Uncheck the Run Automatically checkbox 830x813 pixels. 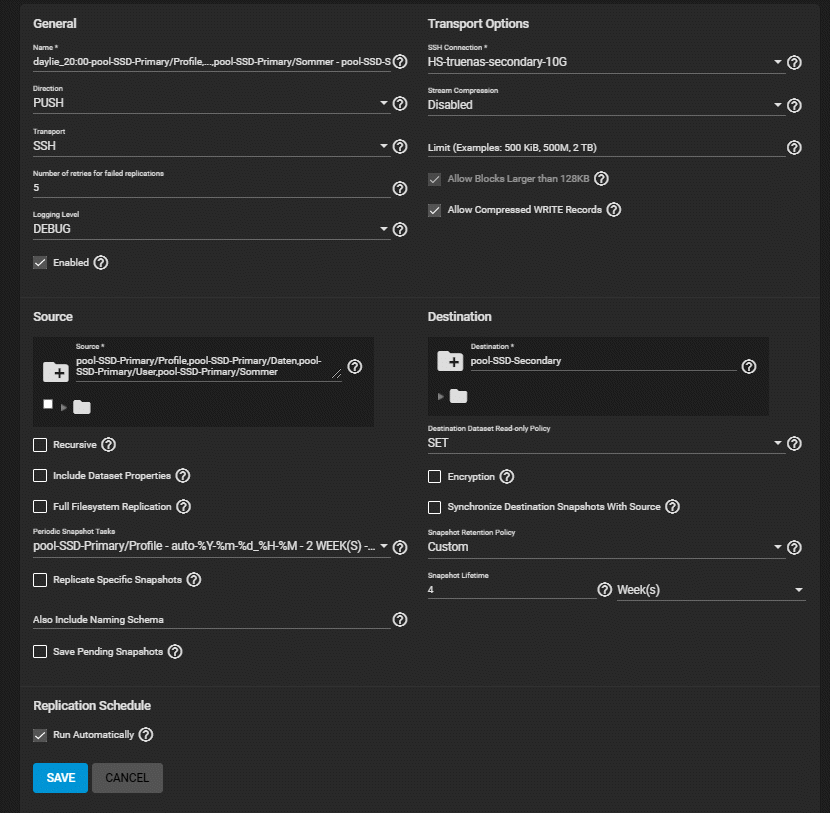tap(40, 735)
